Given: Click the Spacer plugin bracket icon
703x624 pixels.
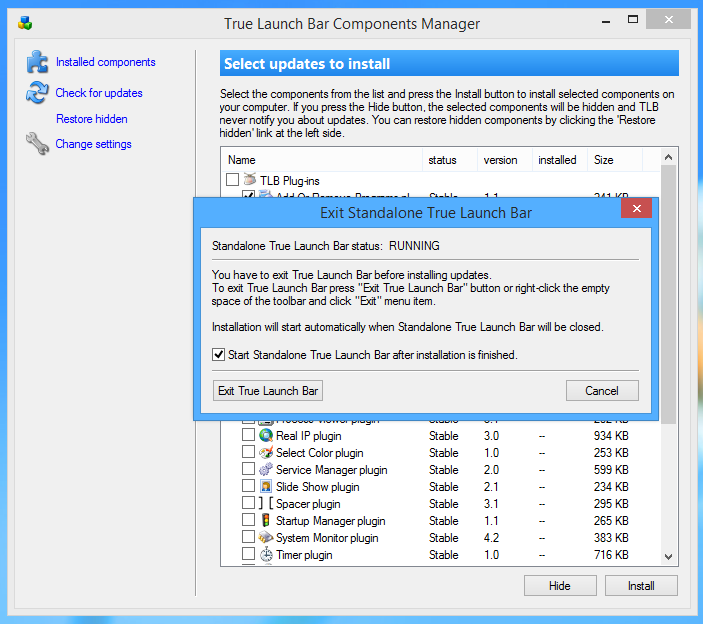Looking at the screenshot, I should point(266,503).
